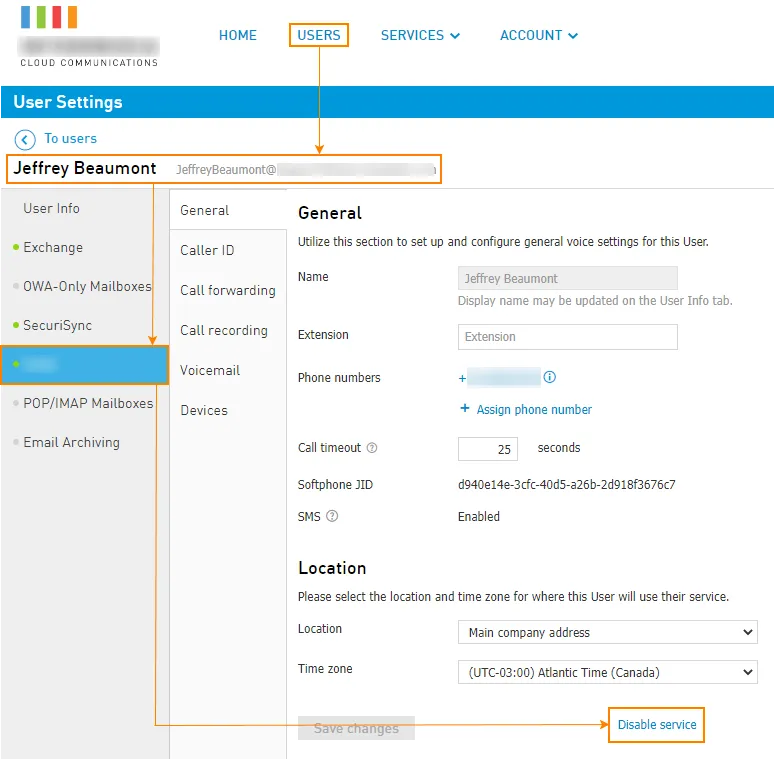Open User Info section
This screenshot has width=774, height=759.
51,208
